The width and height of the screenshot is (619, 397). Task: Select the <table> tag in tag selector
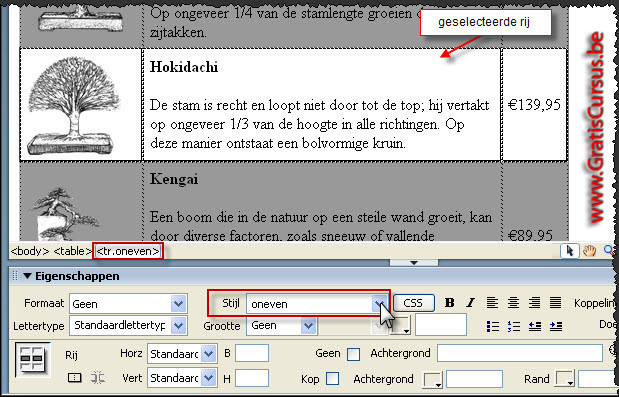click(x=72, y=251)
